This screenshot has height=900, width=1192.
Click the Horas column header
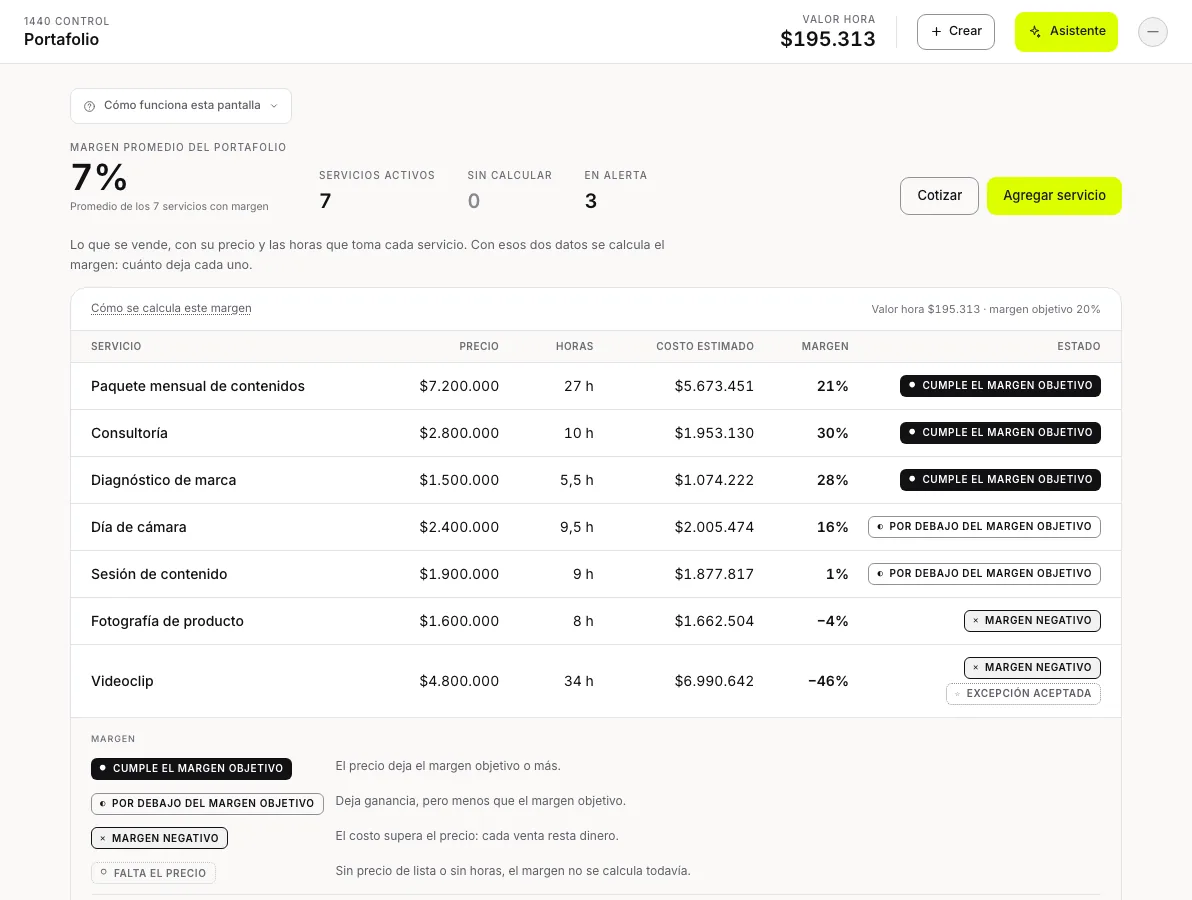point(575,347)
